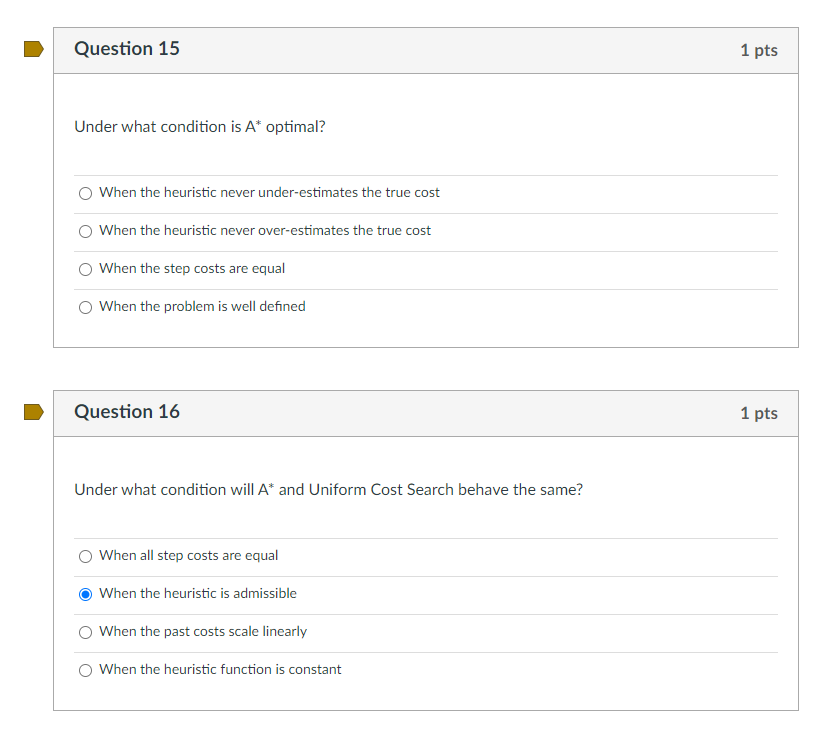Click the 'Question 16' header title
Viewport: 825px width, 736px height.
pyautogui.click(x=127, y=412)
